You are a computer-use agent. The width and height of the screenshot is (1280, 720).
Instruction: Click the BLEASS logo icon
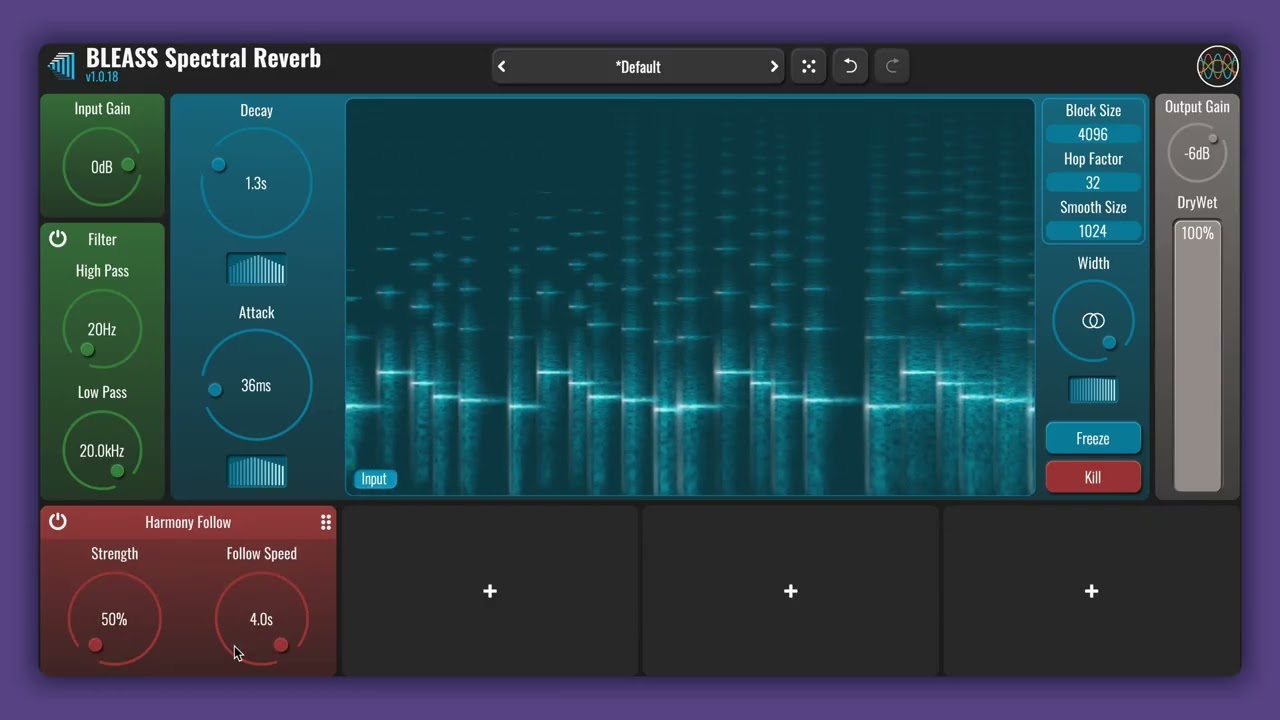coord(61,66)
